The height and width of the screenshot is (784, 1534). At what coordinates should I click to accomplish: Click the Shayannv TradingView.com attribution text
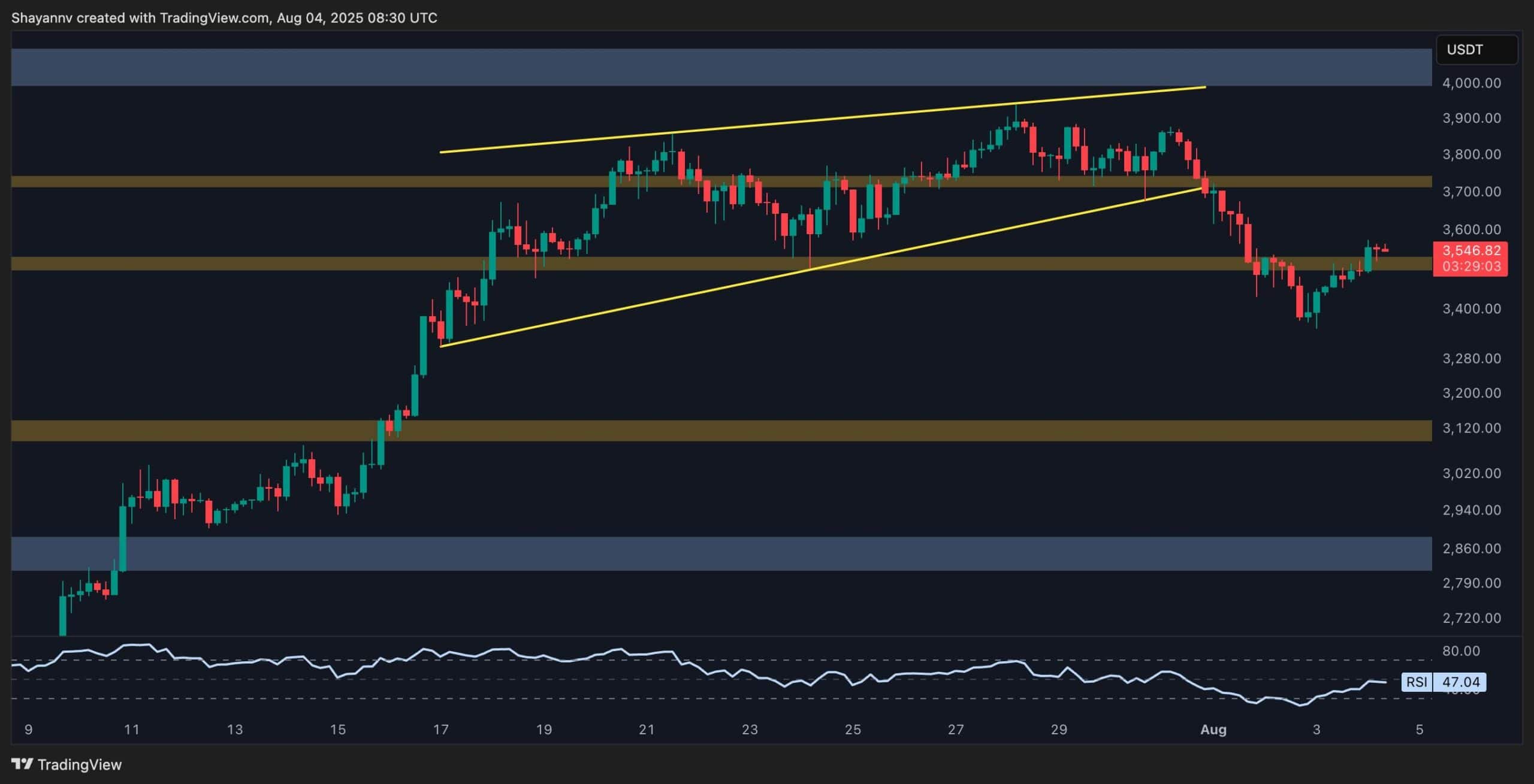(224, 18)
